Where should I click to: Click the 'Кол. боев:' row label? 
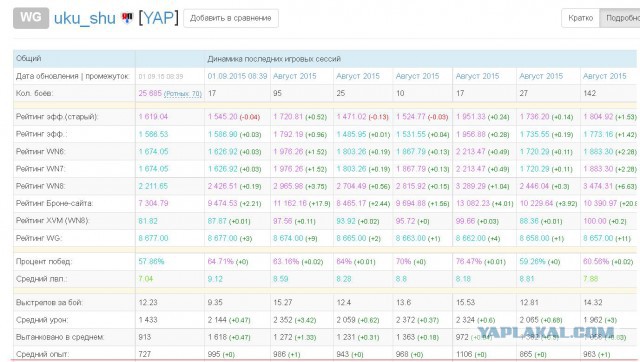(34, 93)
